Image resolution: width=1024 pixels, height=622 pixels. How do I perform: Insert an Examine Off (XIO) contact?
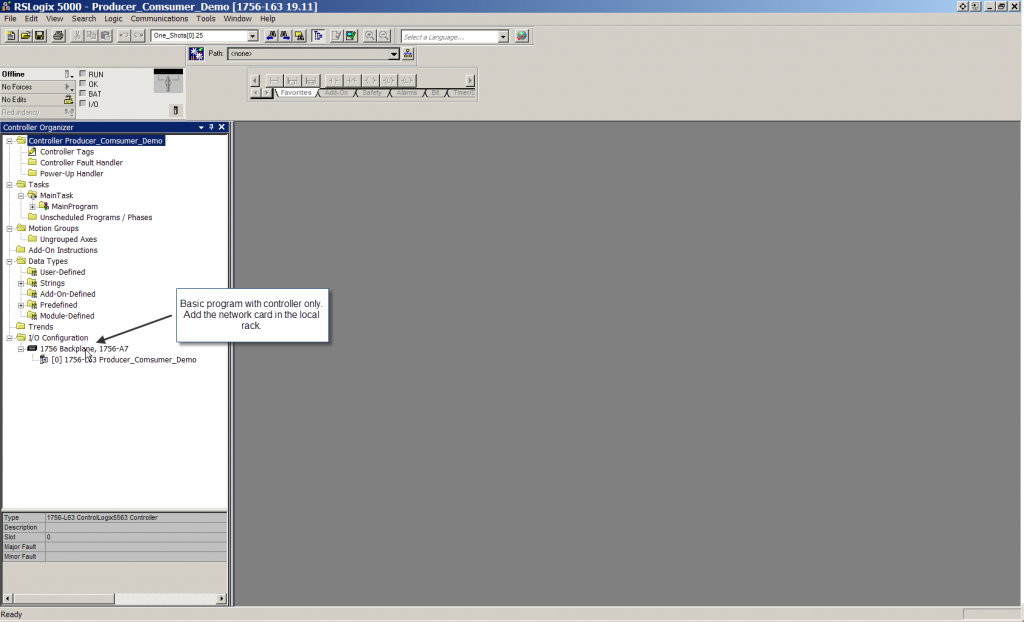click(x=352, y=80)
